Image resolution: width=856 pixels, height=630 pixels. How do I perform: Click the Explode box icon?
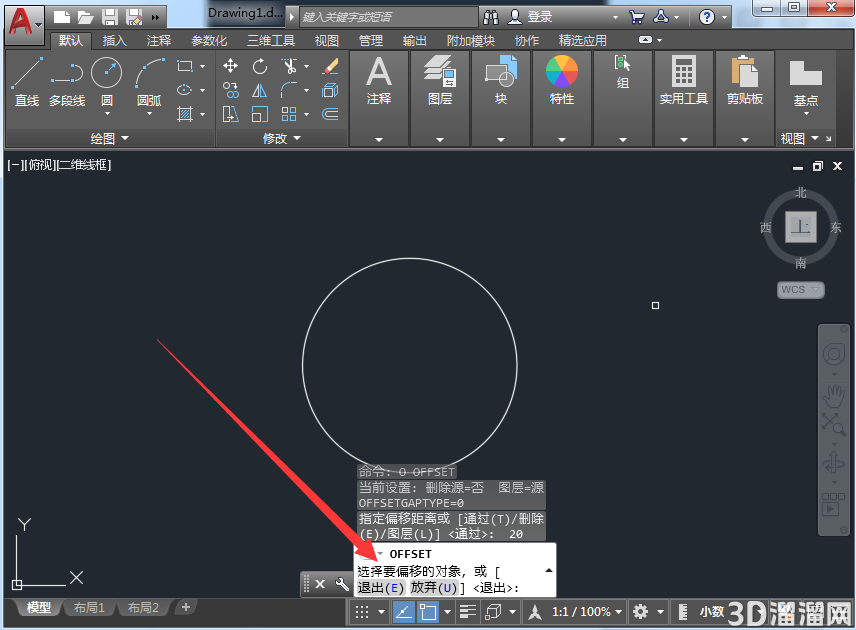pyautogui.click(x=330, y=90)
